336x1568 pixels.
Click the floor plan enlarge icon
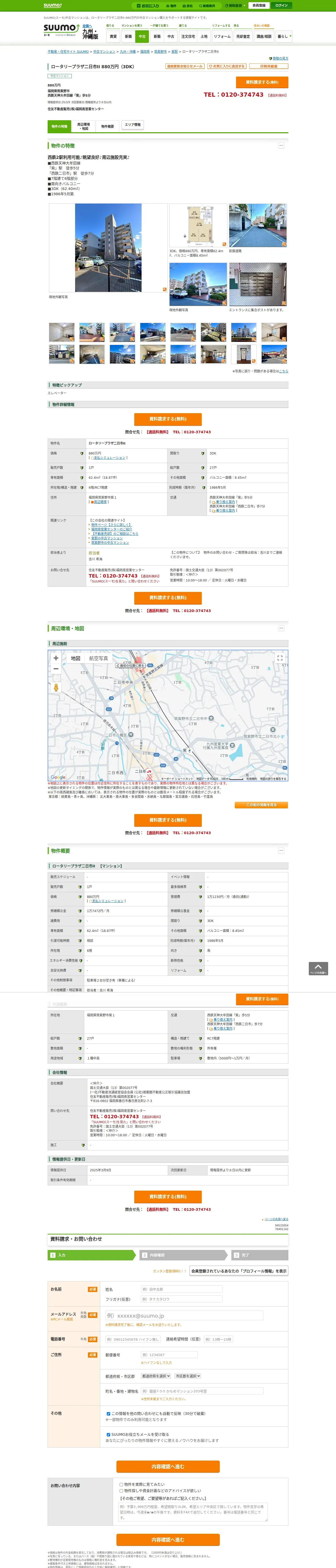click(x=225, y=244)
